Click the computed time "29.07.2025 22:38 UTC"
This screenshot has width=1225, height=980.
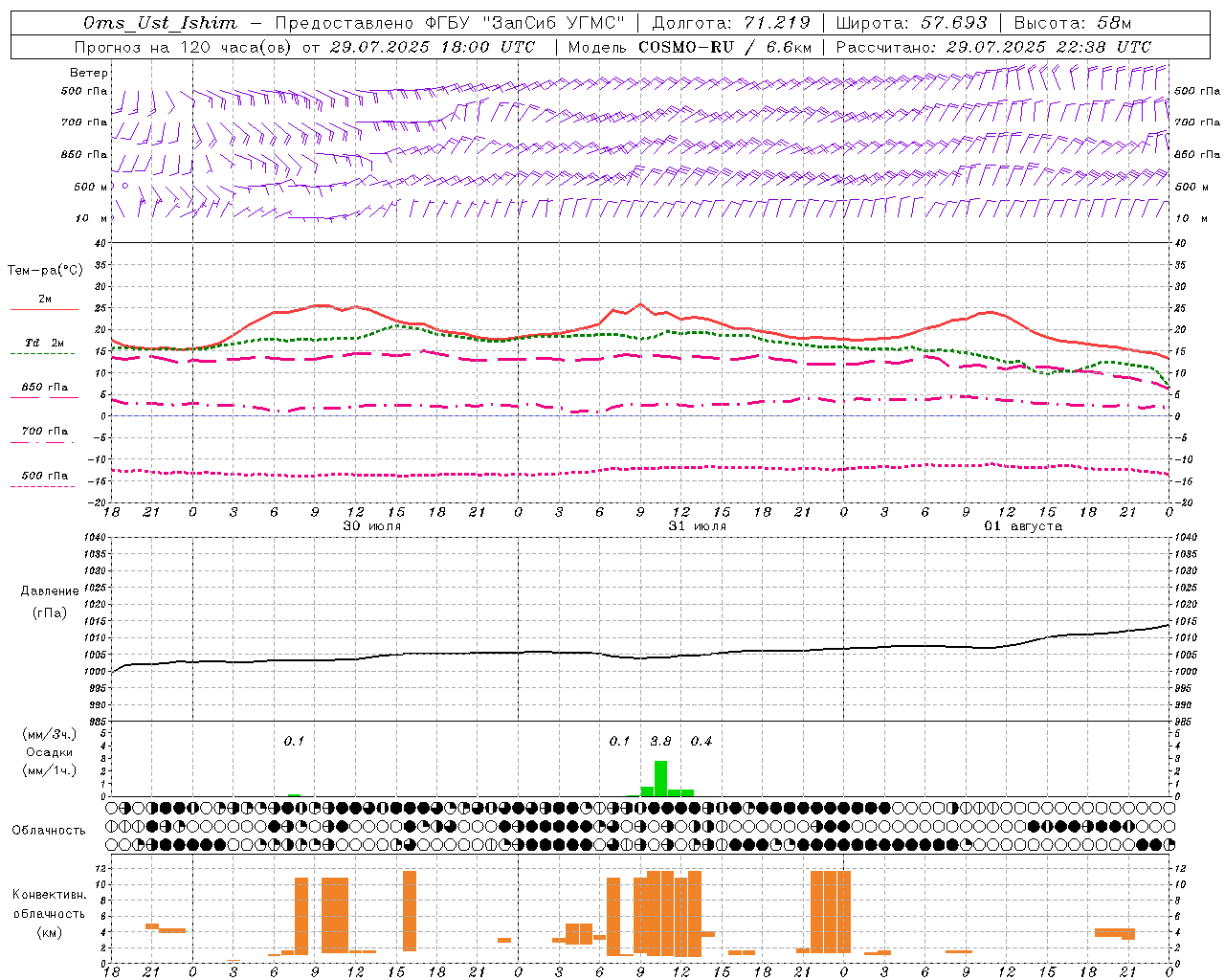[1048, 47]
